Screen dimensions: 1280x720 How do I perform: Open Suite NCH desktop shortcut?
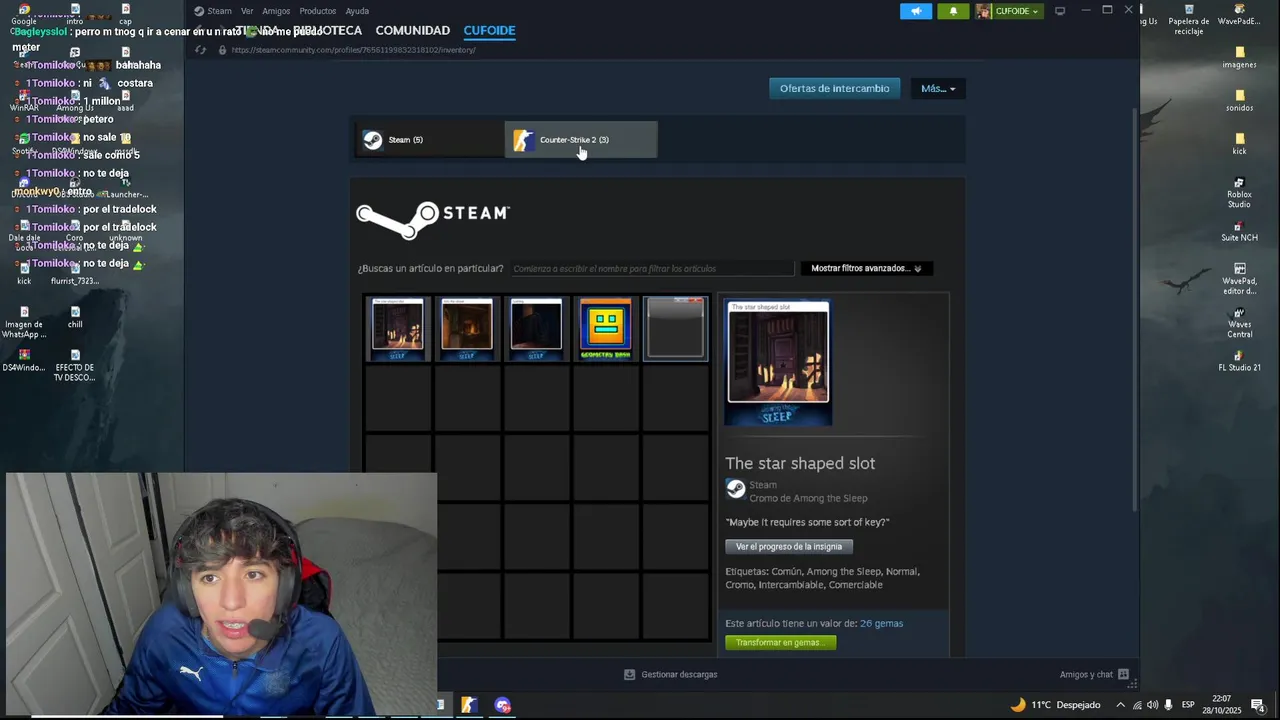coord(1240,231)
